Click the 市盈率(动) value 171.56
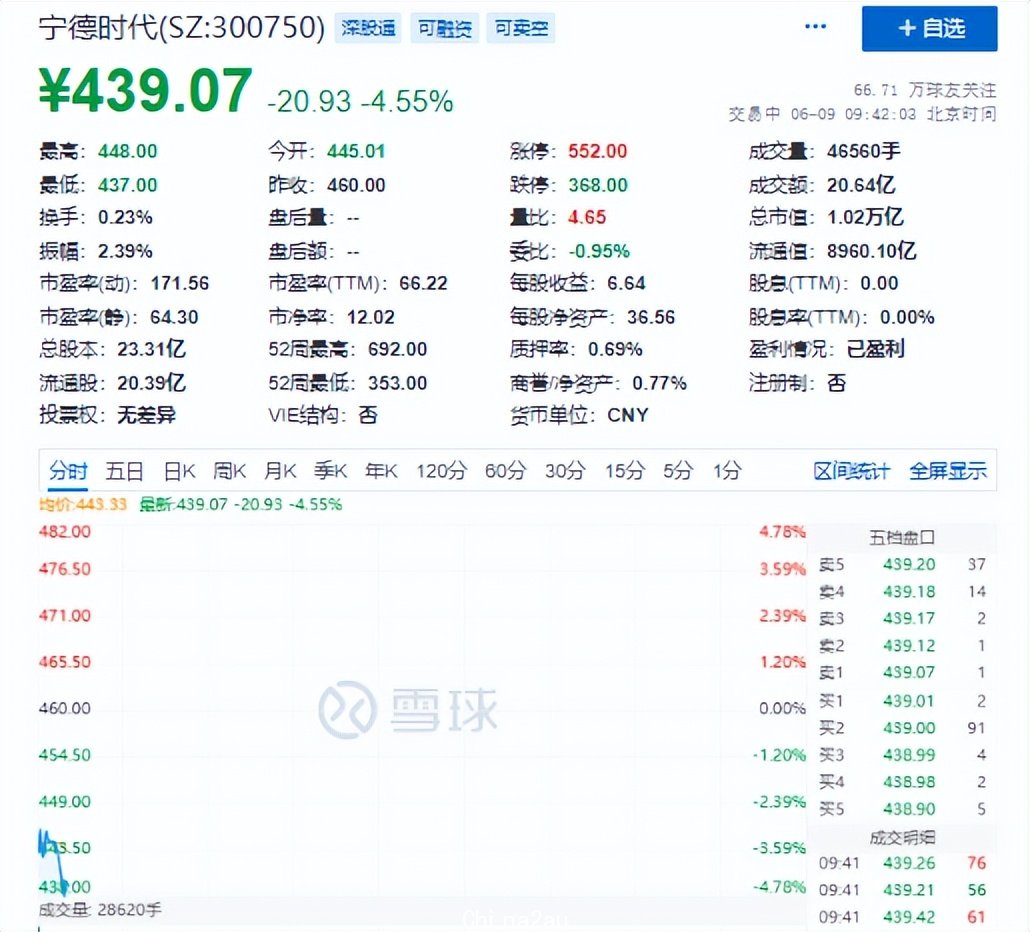Screen dimensions: 1030x932 coord(180,284)
